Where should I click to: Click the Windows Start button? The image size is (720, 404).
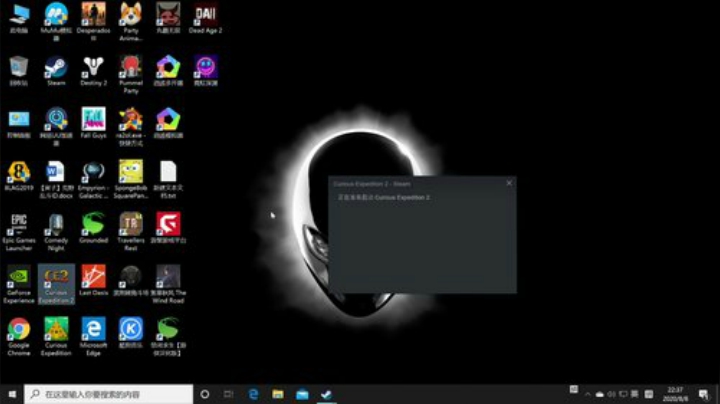click(x=12, y=394)
